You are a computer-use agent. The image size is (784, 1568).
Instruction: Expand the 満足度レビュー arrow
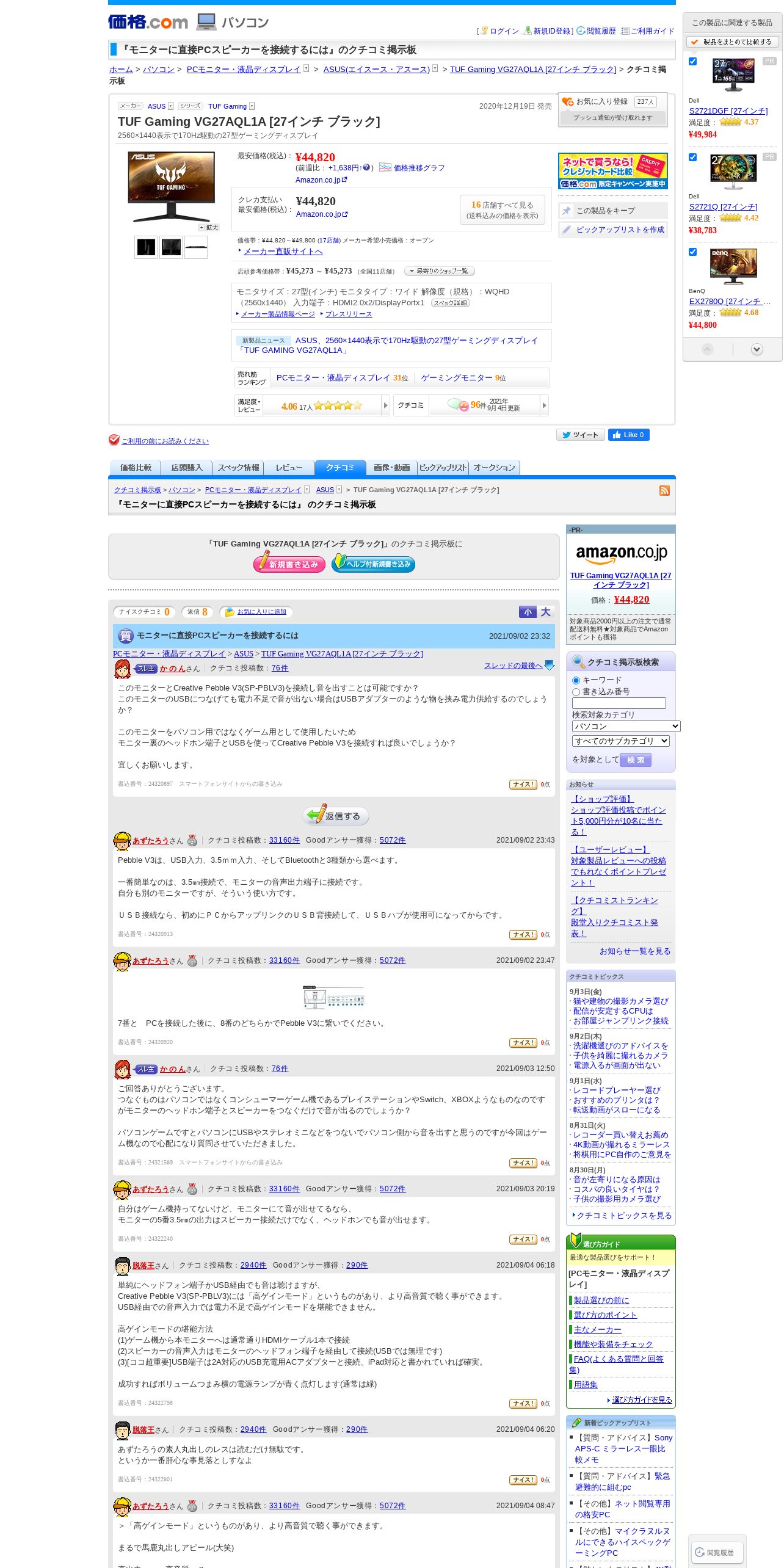tap(385, 405)
